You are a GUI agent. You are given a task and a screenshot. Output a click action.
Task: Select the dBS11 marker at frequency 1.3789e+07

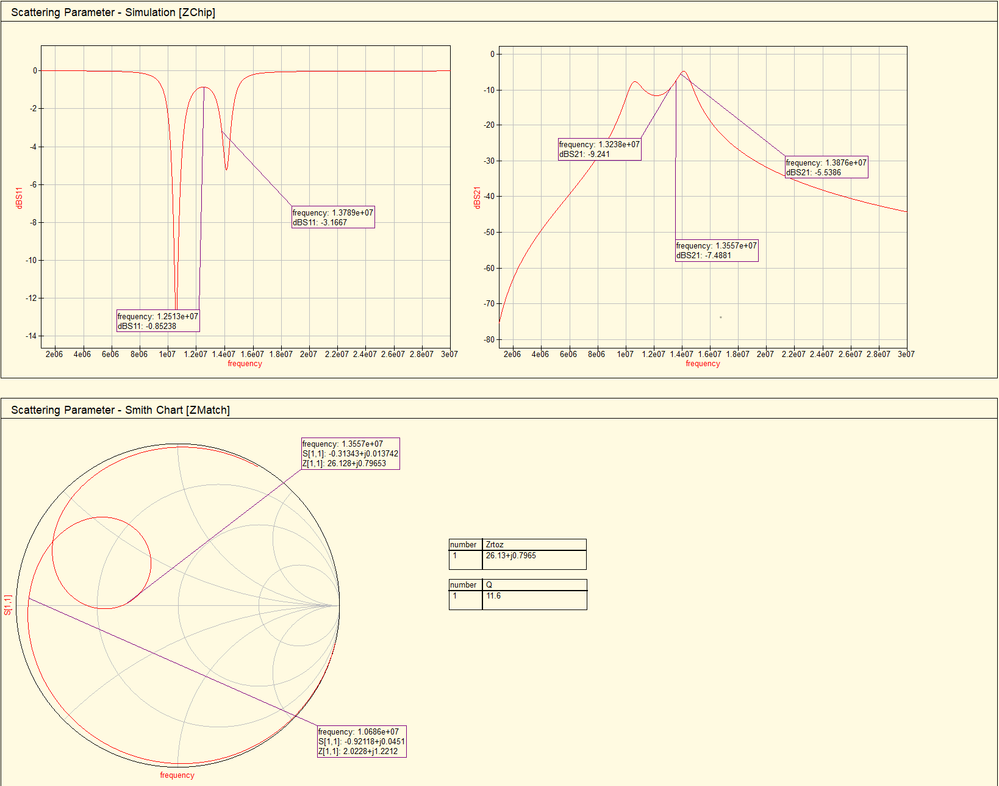pyautogui.click(x=333, y=217)
